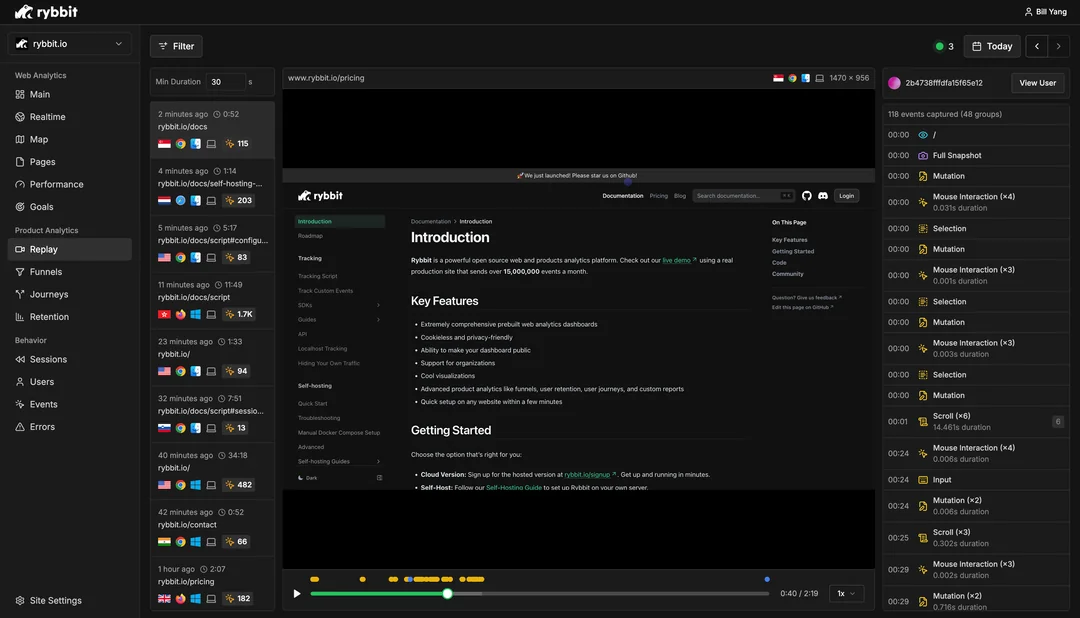Image resolution: width=1080 pixels, height=618 pixels.
Task: Select the rybbit.io/contact session from list
Action: pyautogui.click(x=212, y=525)
